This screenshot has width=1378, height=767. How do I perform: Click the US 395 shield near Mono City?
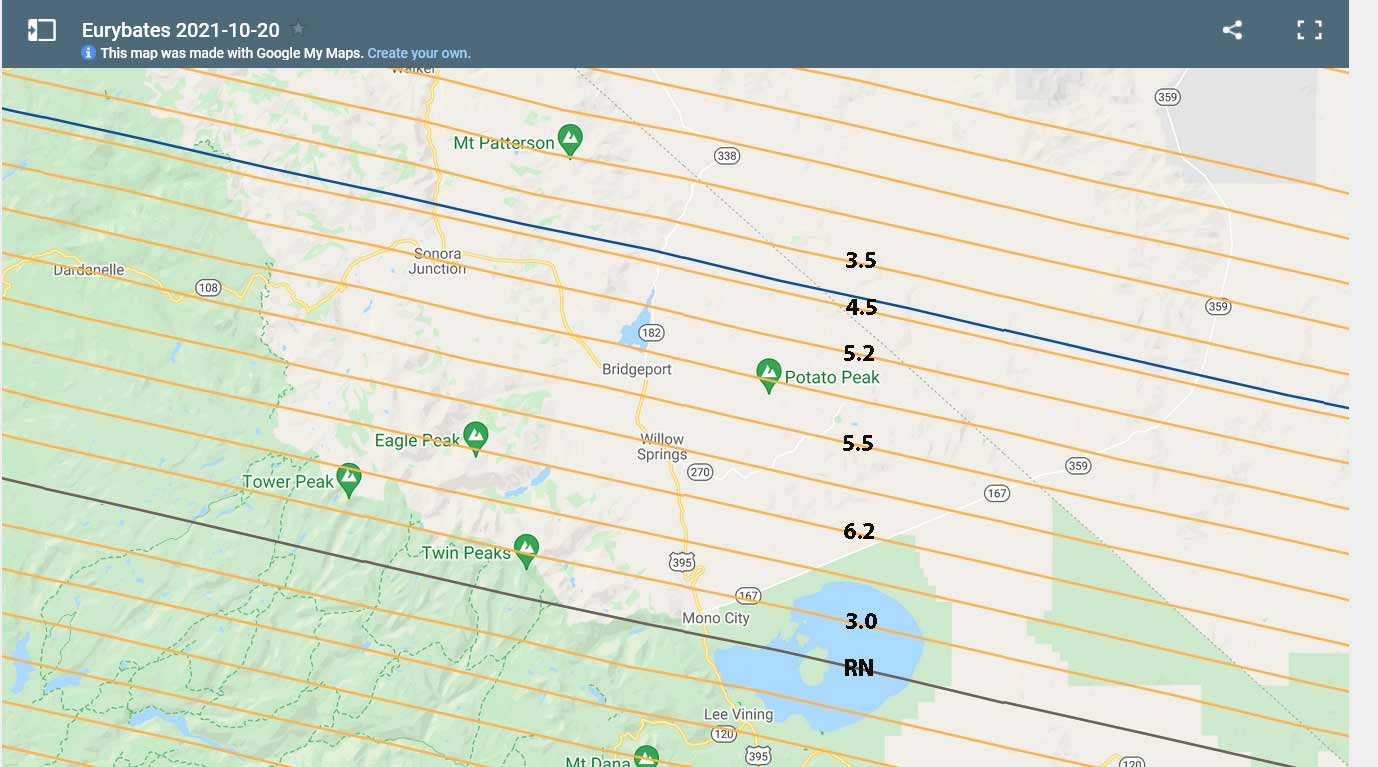pos(682,563)
